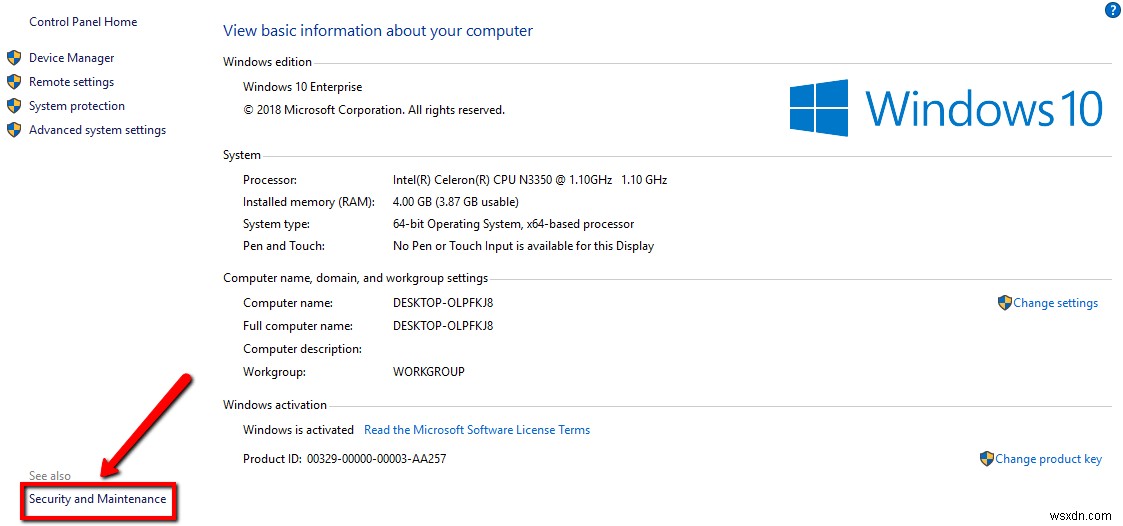
Task: Click the 'Processor:' label
Action: click(x=269, y=180)
